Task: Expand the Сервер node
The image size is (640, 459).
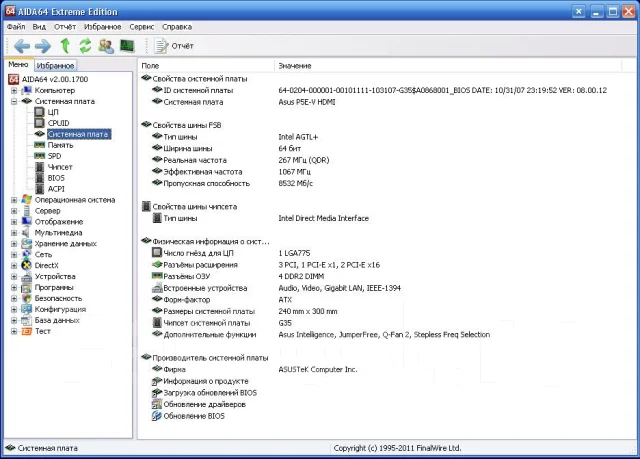Action: pos(14,211)
